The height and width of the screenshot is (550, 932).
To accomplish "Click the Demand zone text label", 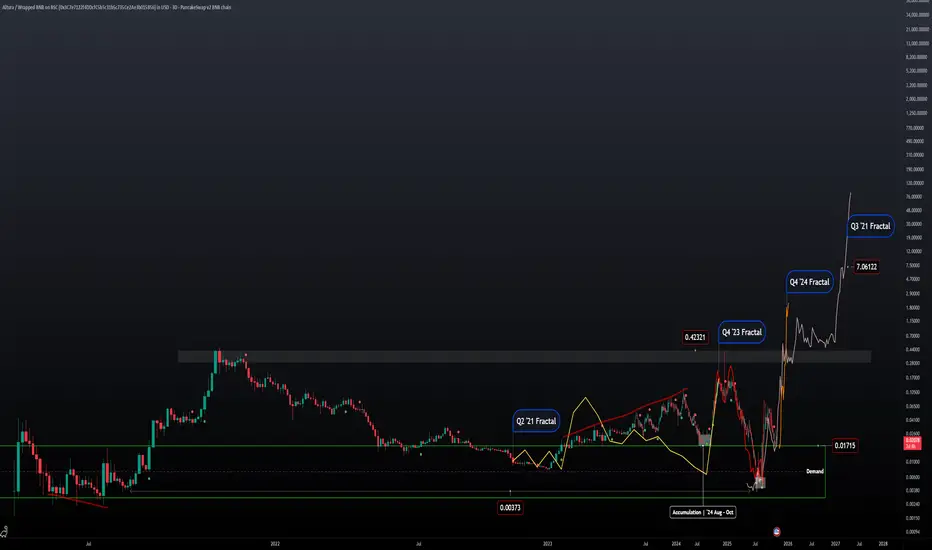I will point(815,469).
